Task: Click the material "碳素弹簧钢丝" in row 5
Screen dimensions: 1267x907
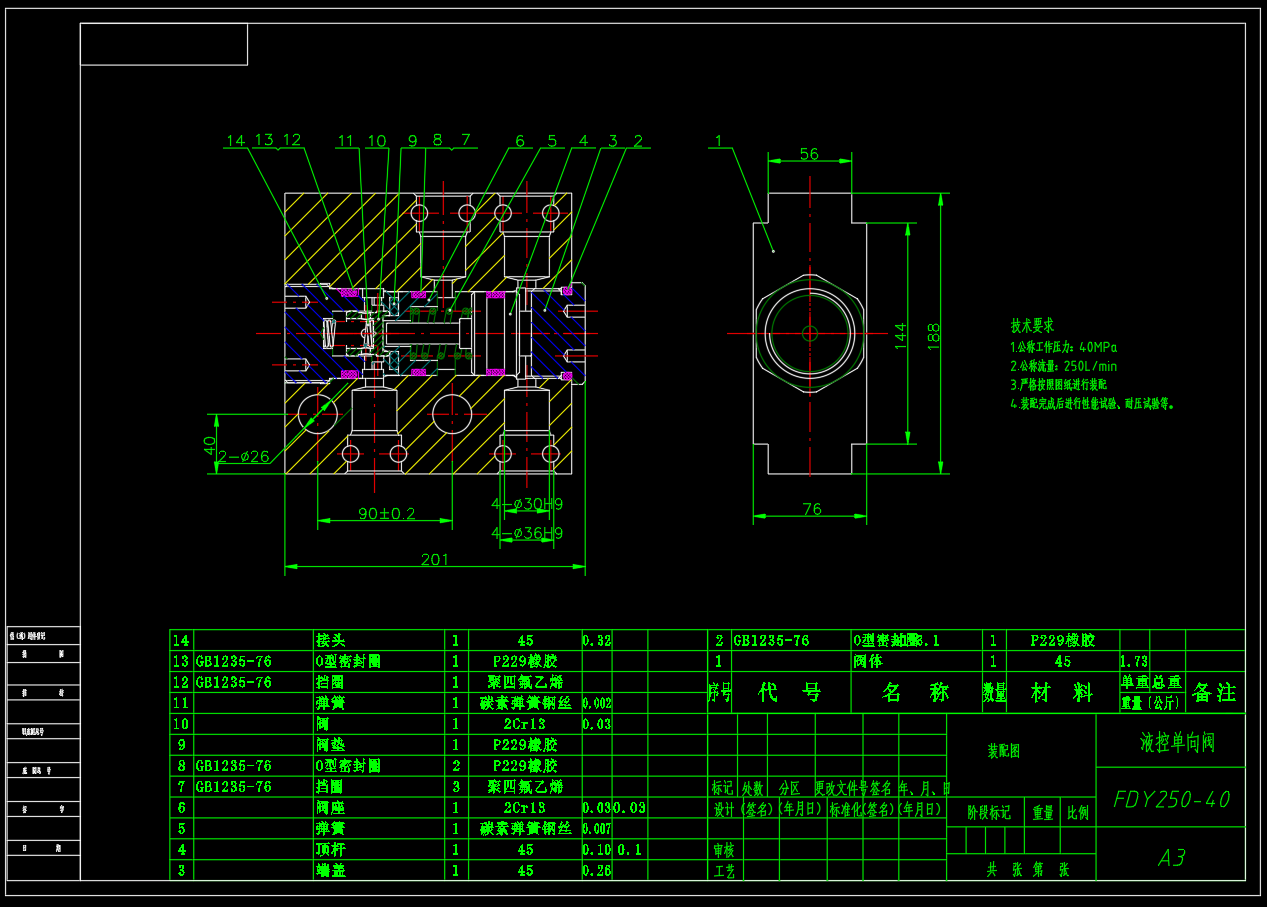Action: [x=526, y=828]
